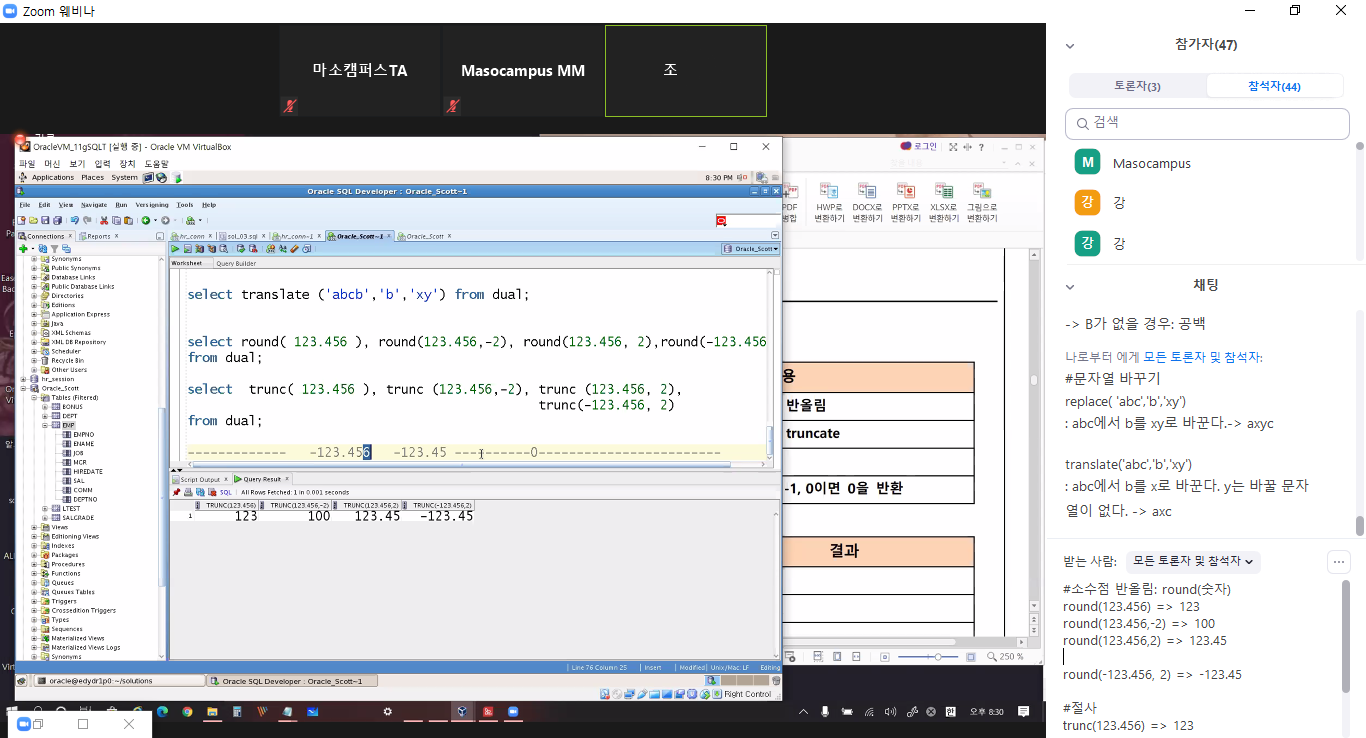This screenshot has width=1366, height=738.
Task: Expand the DEPT table node
Action: coord(46,416)
